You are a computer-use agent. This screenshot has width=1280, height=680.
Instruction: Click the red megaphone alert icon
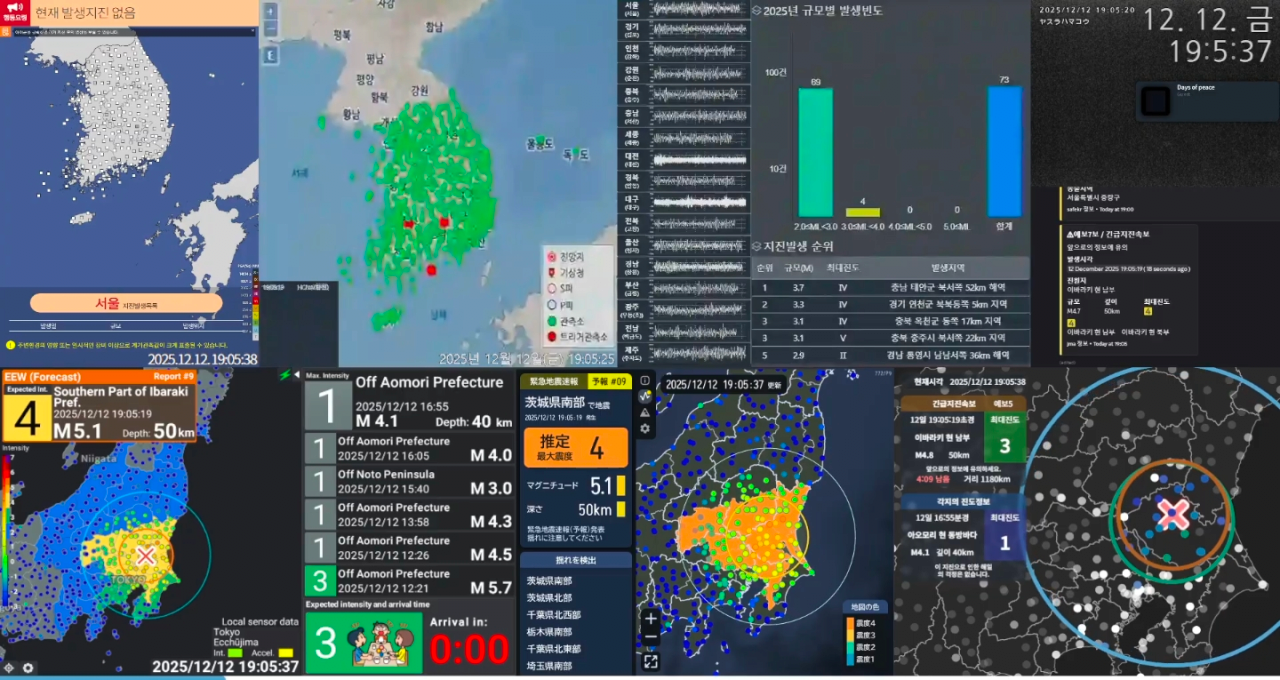point(14,10)
